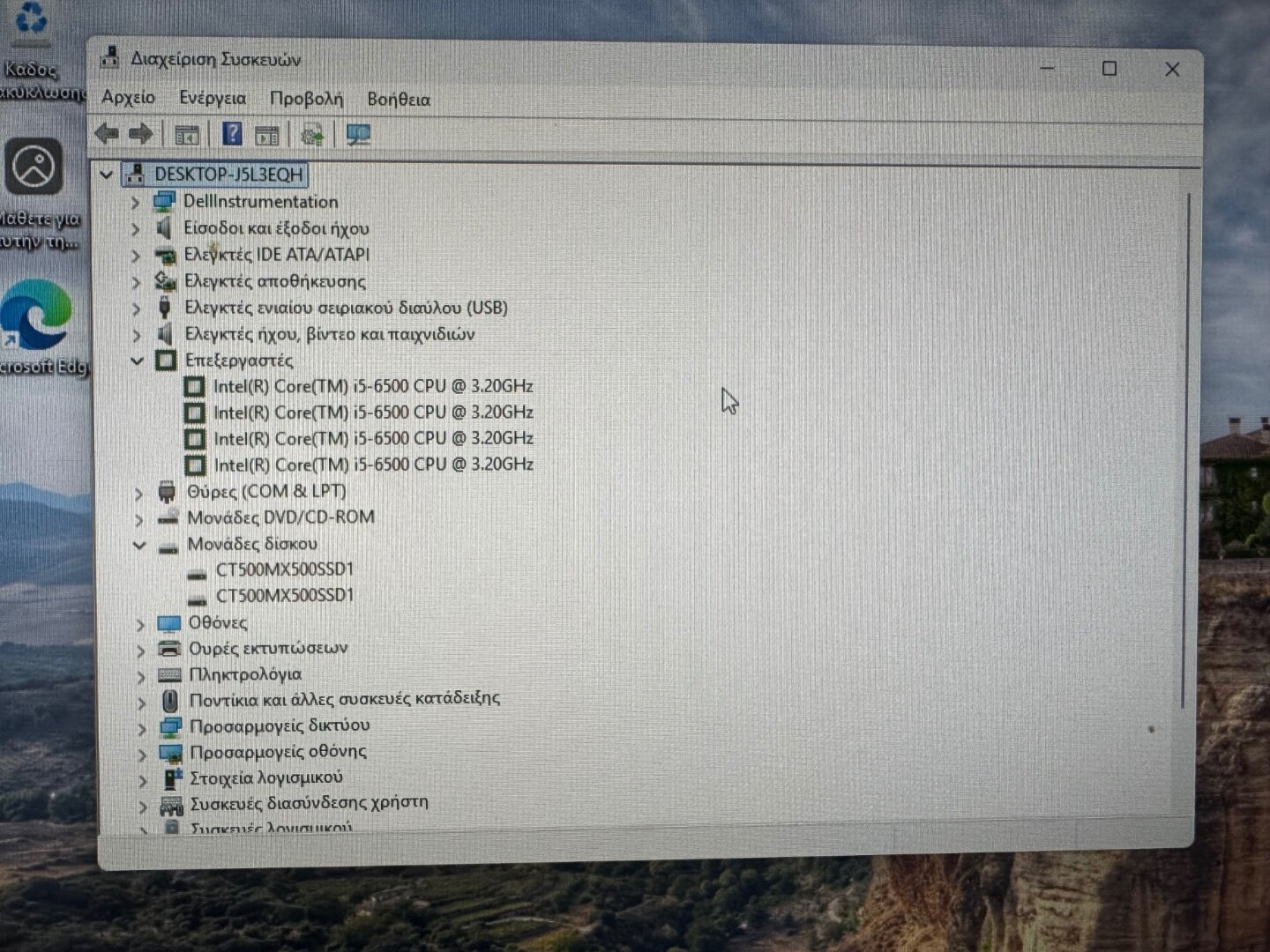Screen dimensions: 1270x952
Task: Select Πληκτρολόγια label
Action: (x=245, y=675)
